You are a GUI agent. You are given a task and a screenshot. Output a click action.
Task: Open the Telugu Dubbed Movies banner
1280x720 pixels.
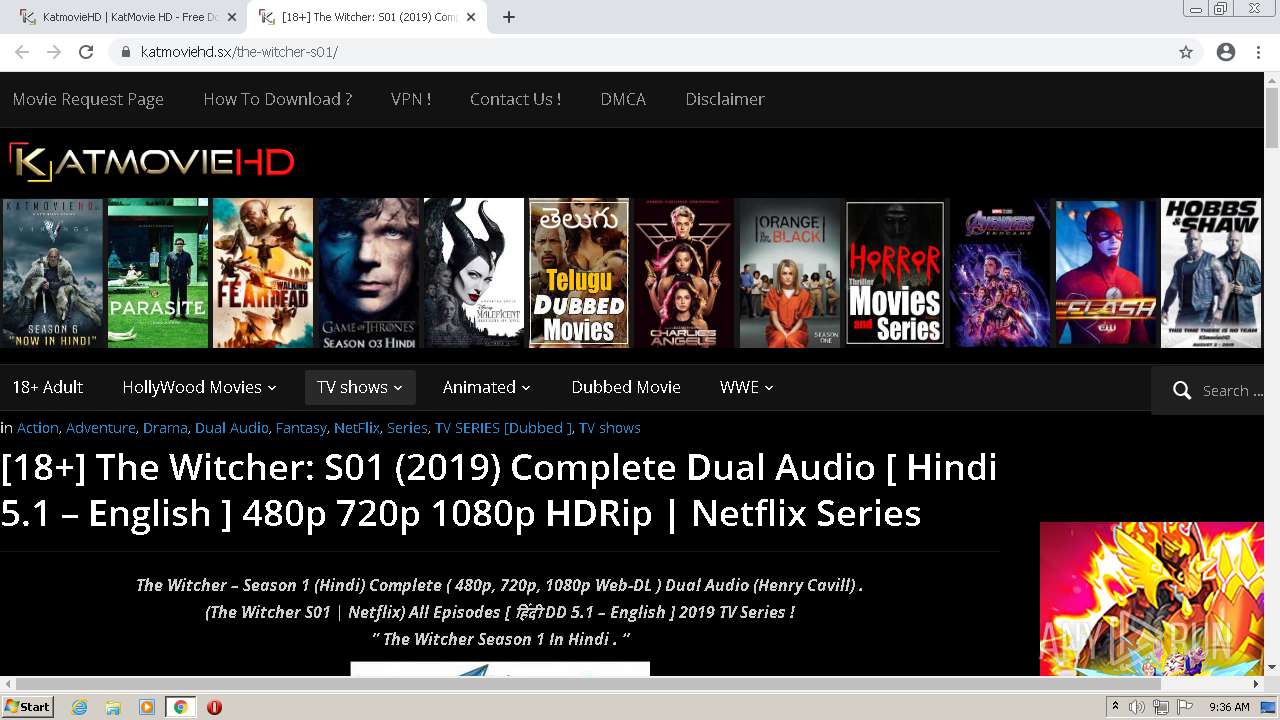pyautogui.click(x=579, y=273)
